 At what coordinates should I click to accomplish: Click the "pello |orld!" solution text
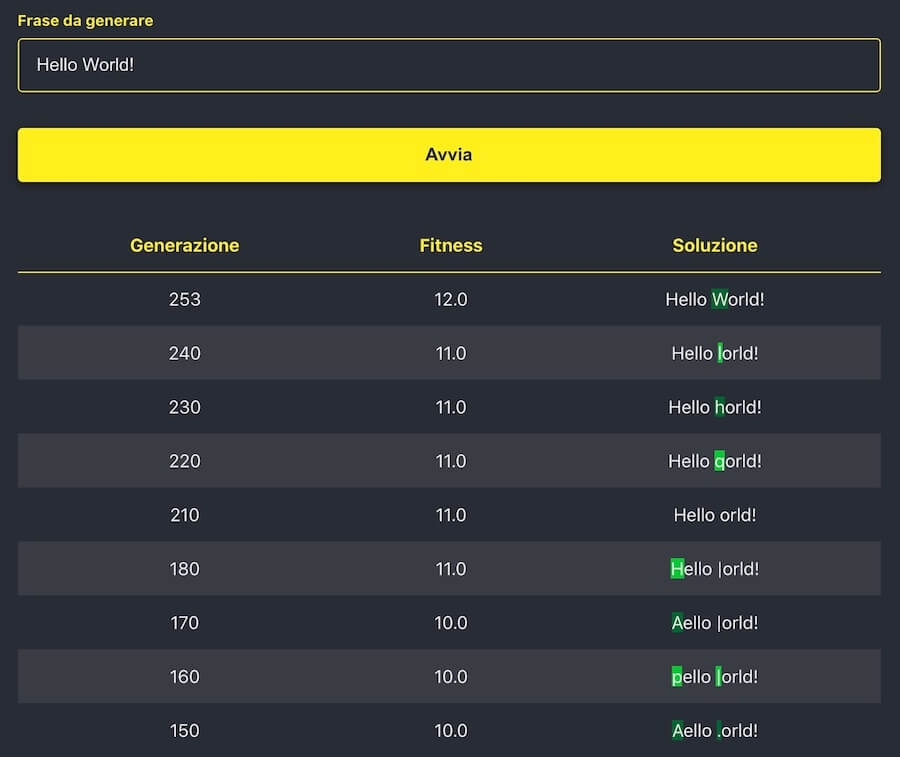pyautogui.click(x=715, y=677)
